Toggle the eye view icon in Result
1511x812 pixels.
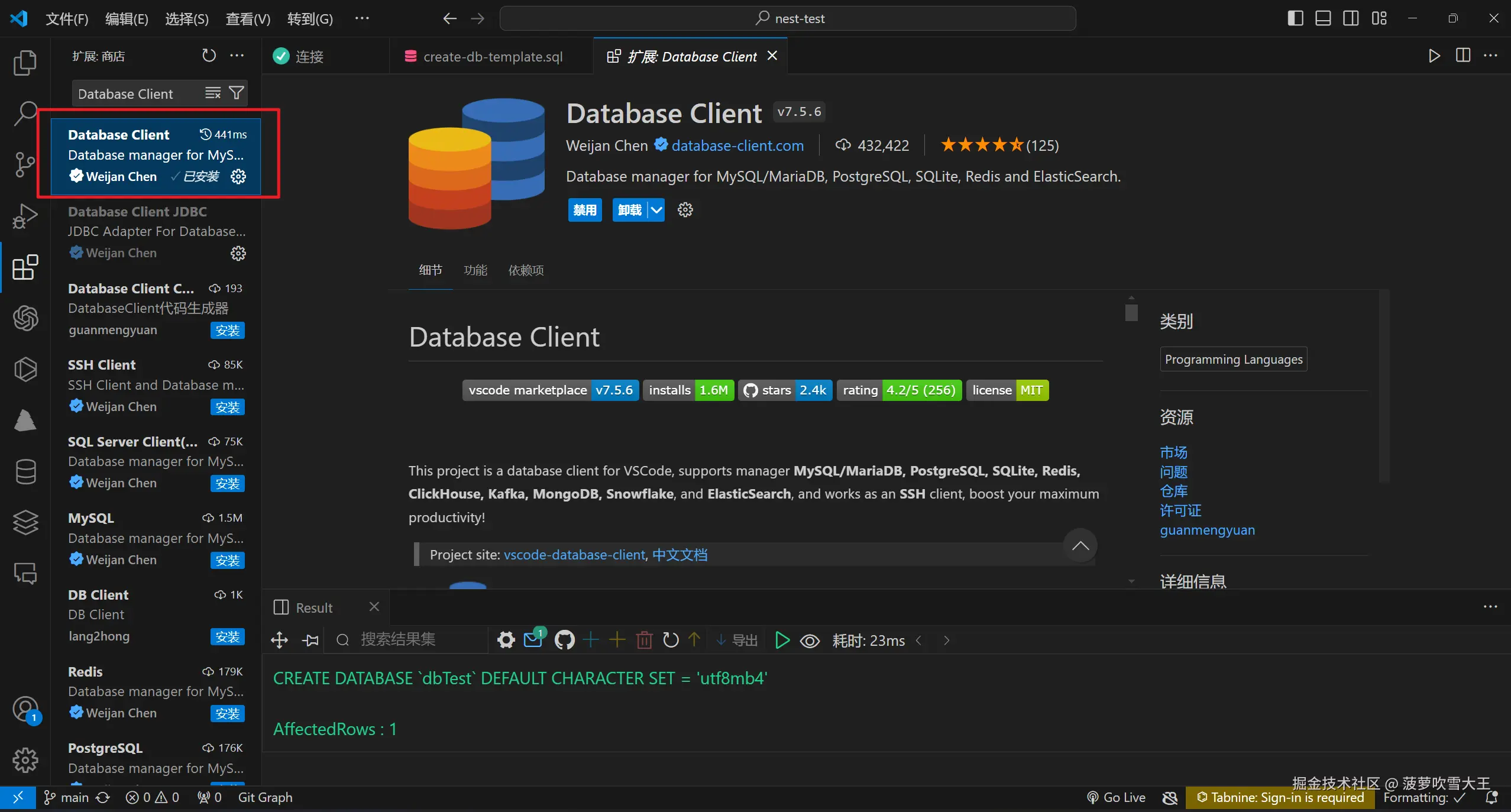tap(810, 640)
